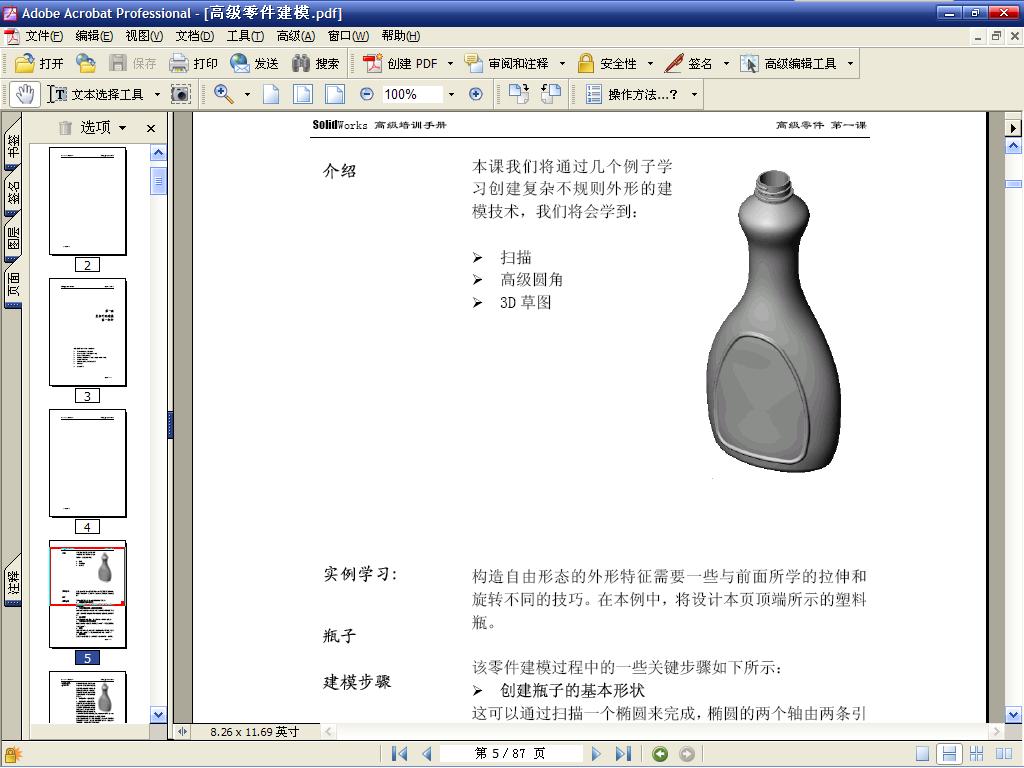Switch to the 图层 layers side tab

(x=13, y=238)
